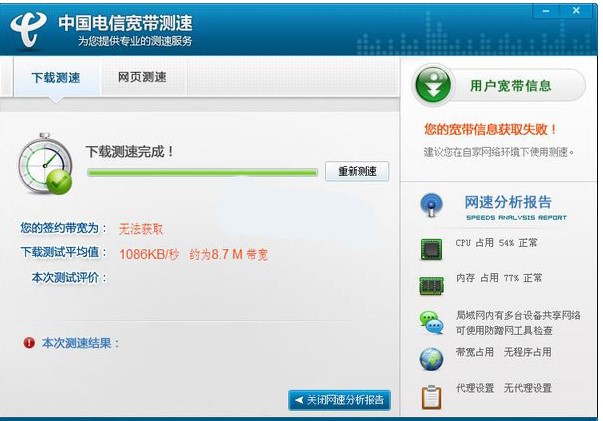Viewport: 603px width, 421px height.
Task: Click the clipboard proxy settings icon
Action: click(x=431, y=397)
